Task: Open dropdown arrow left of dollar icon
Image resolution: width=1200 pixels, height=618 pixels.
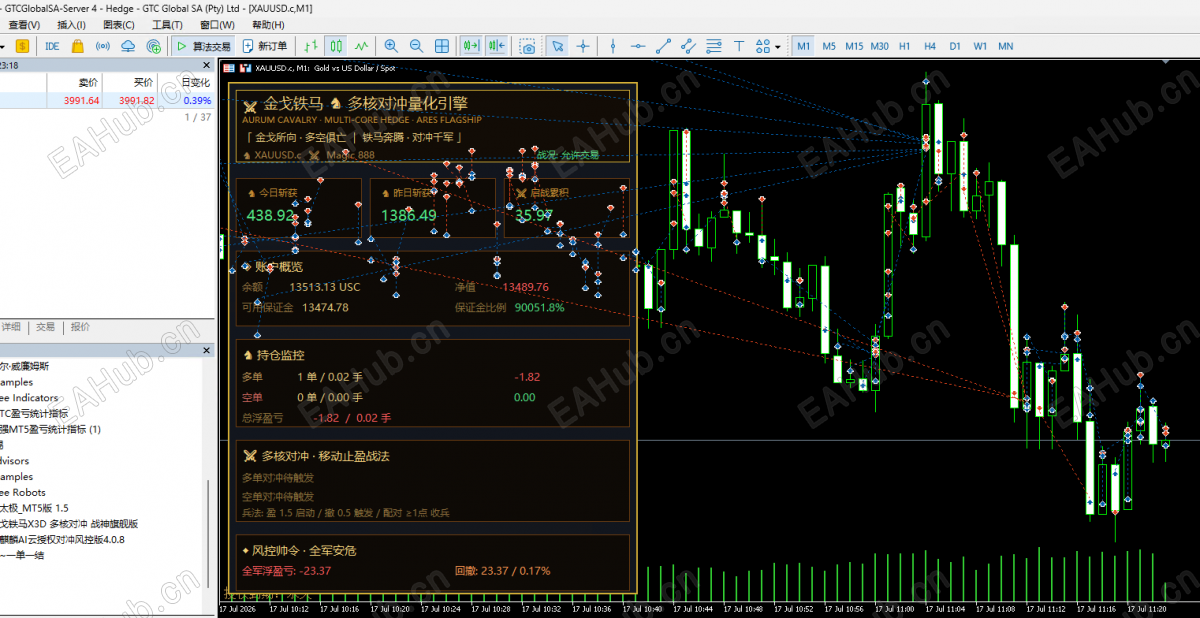Action: (x=3, y=46)
